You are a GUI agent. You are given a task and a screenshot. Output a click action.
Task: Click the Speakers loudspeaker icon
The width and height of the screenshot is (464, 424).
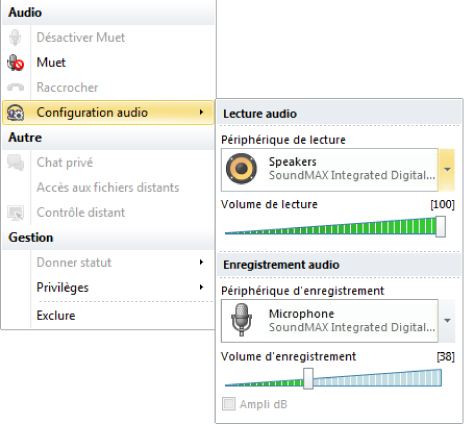241,169
